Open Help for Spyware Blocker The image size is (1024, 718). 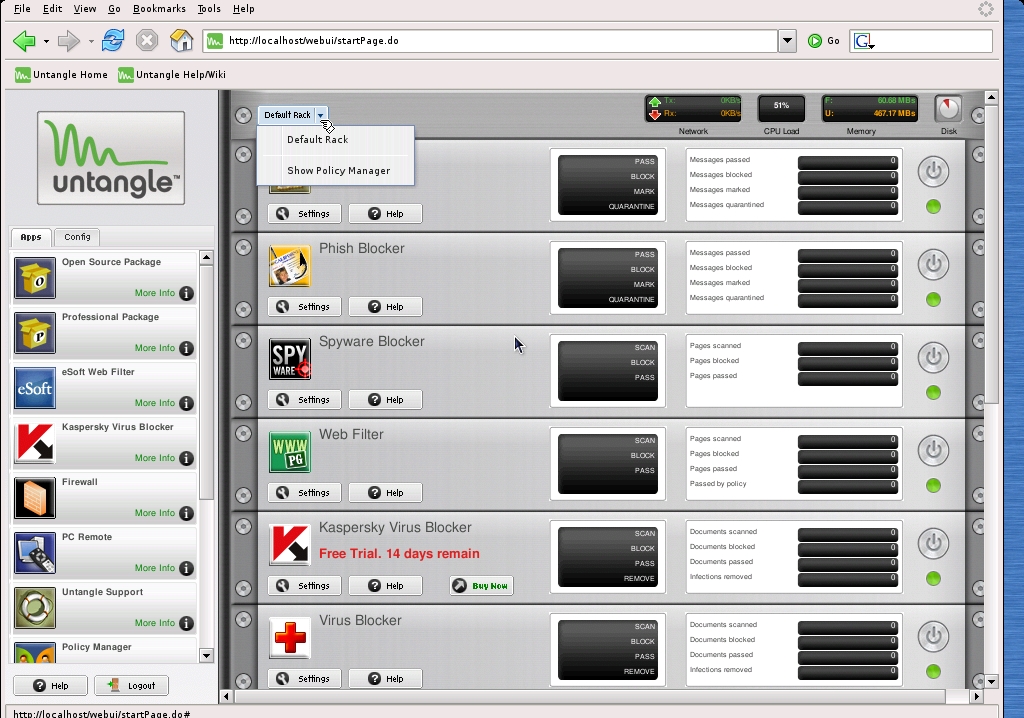(385, 400)
